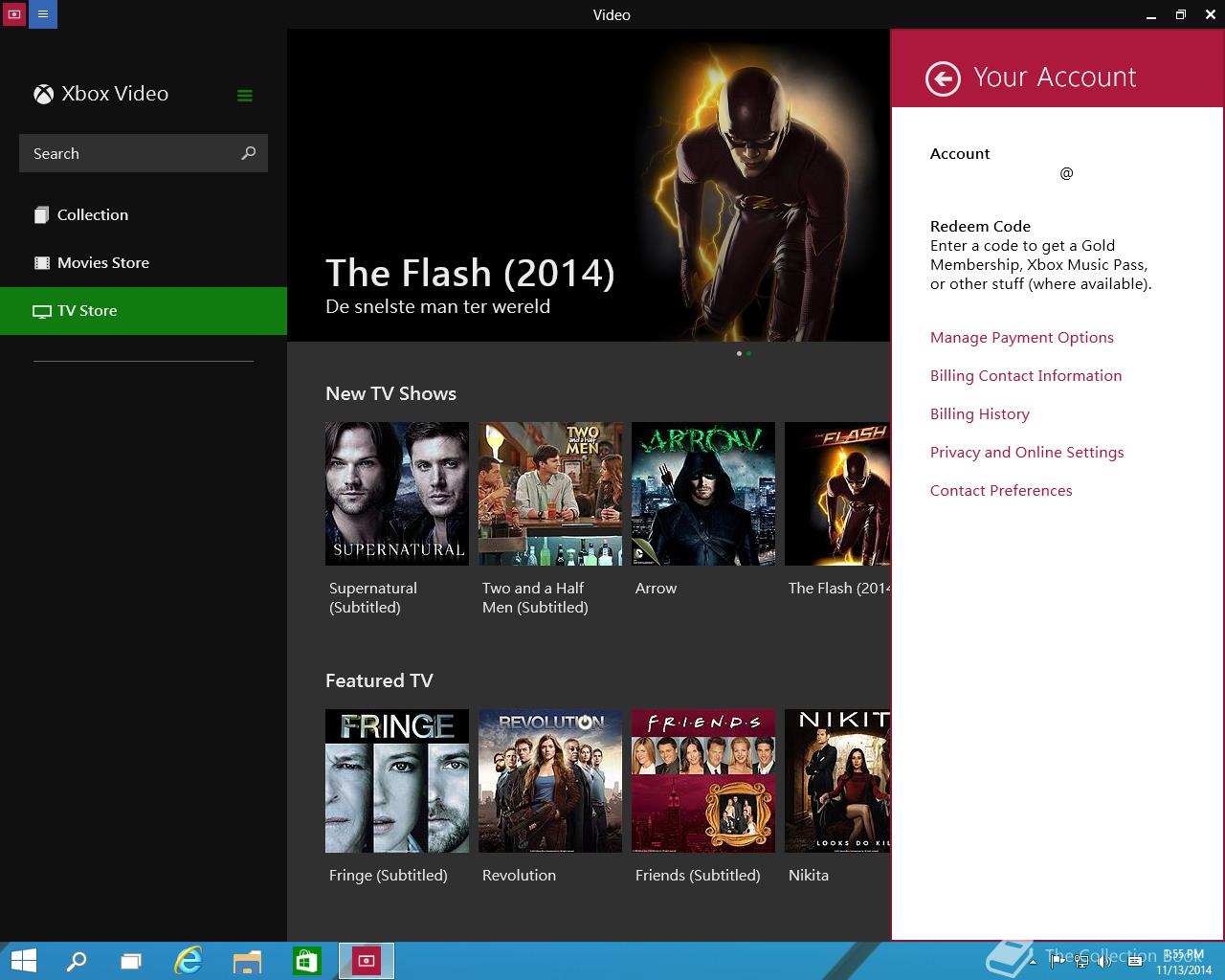This screenshot has height=980, width=1225.
Task: Click the Movies Store film icon
Action: pyautogui.click(x=41, y=262)
